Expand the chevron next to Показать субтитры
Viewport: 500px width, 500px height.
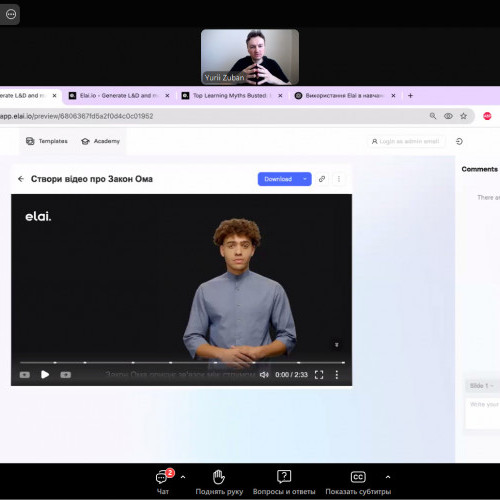pyautogui.click(x=388, y=477)
